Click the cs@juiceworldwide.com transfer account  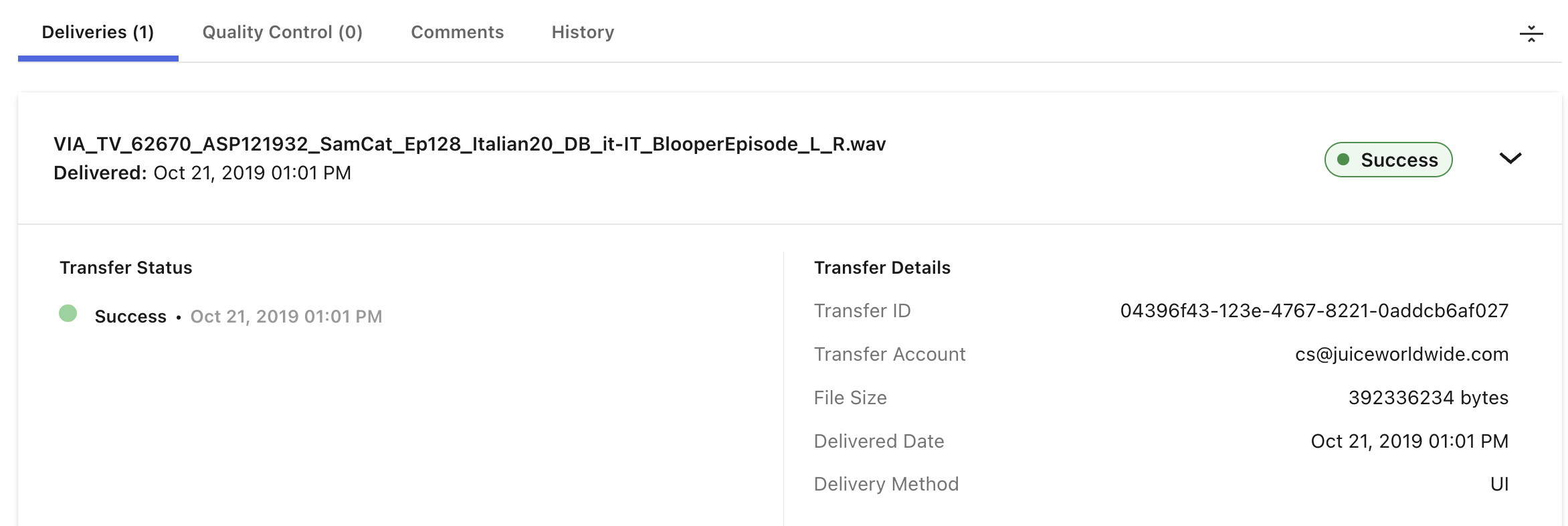(1401, 354)
